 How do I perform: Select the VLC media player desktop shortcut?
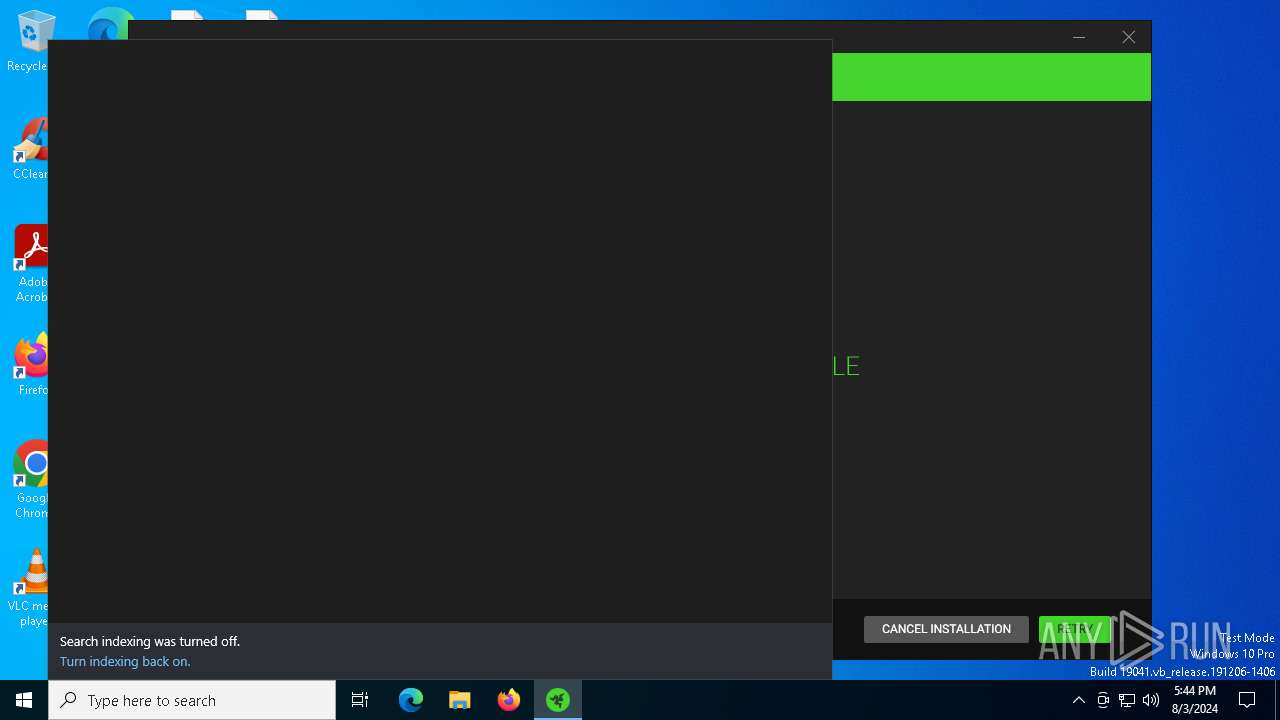point(30,588)
